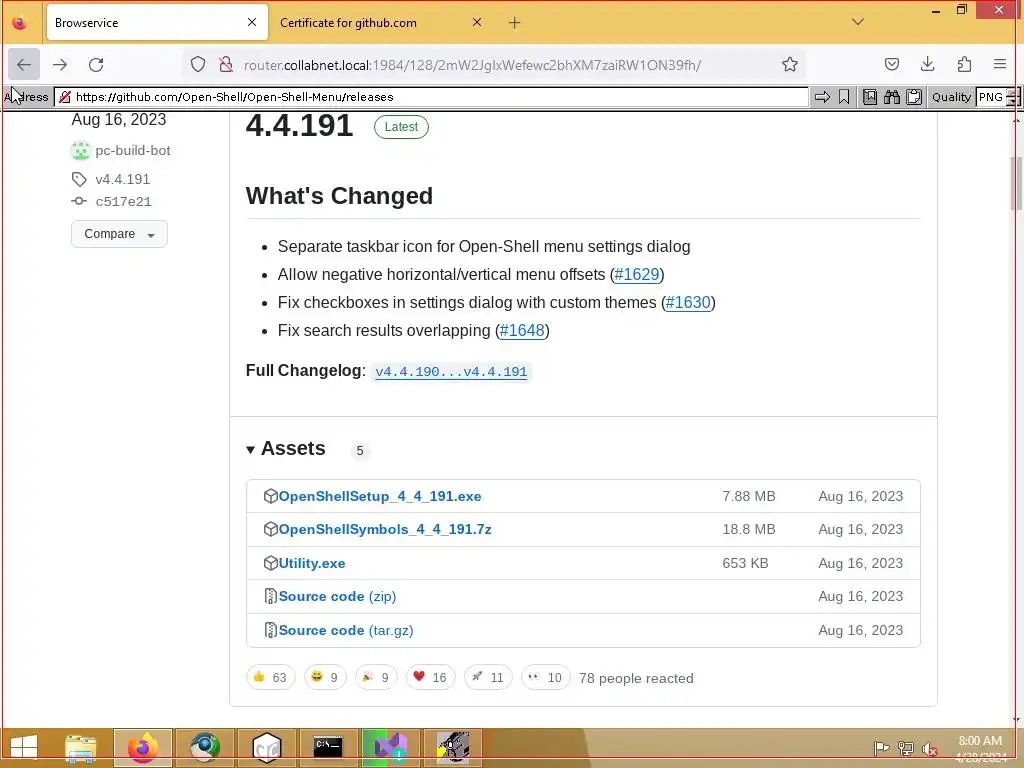1024x768 pixels.
Task: Download Source code (zip)
Action: coord(337,597)
